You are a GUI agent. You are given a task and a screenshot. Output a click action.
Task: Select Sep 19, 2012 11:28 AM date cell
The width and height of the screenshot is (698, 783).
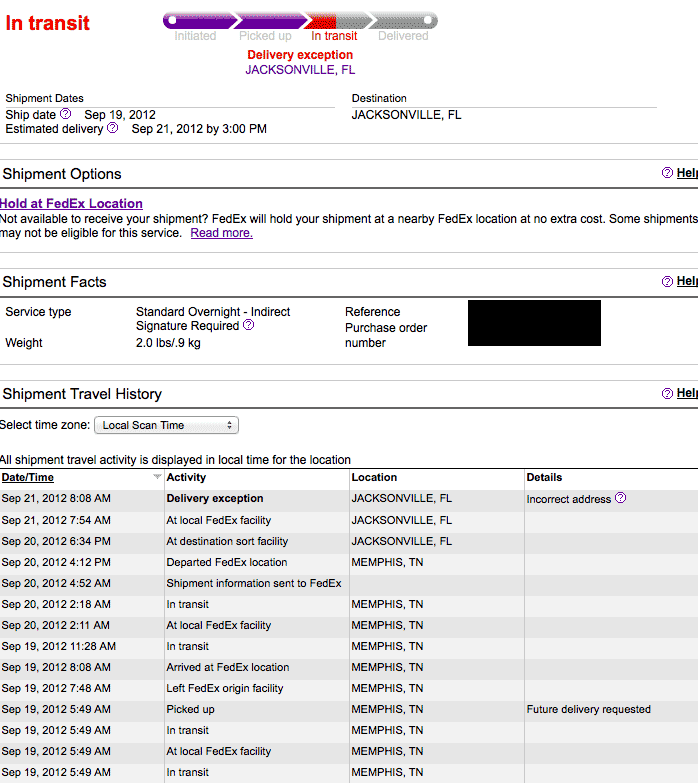(58, 646)
